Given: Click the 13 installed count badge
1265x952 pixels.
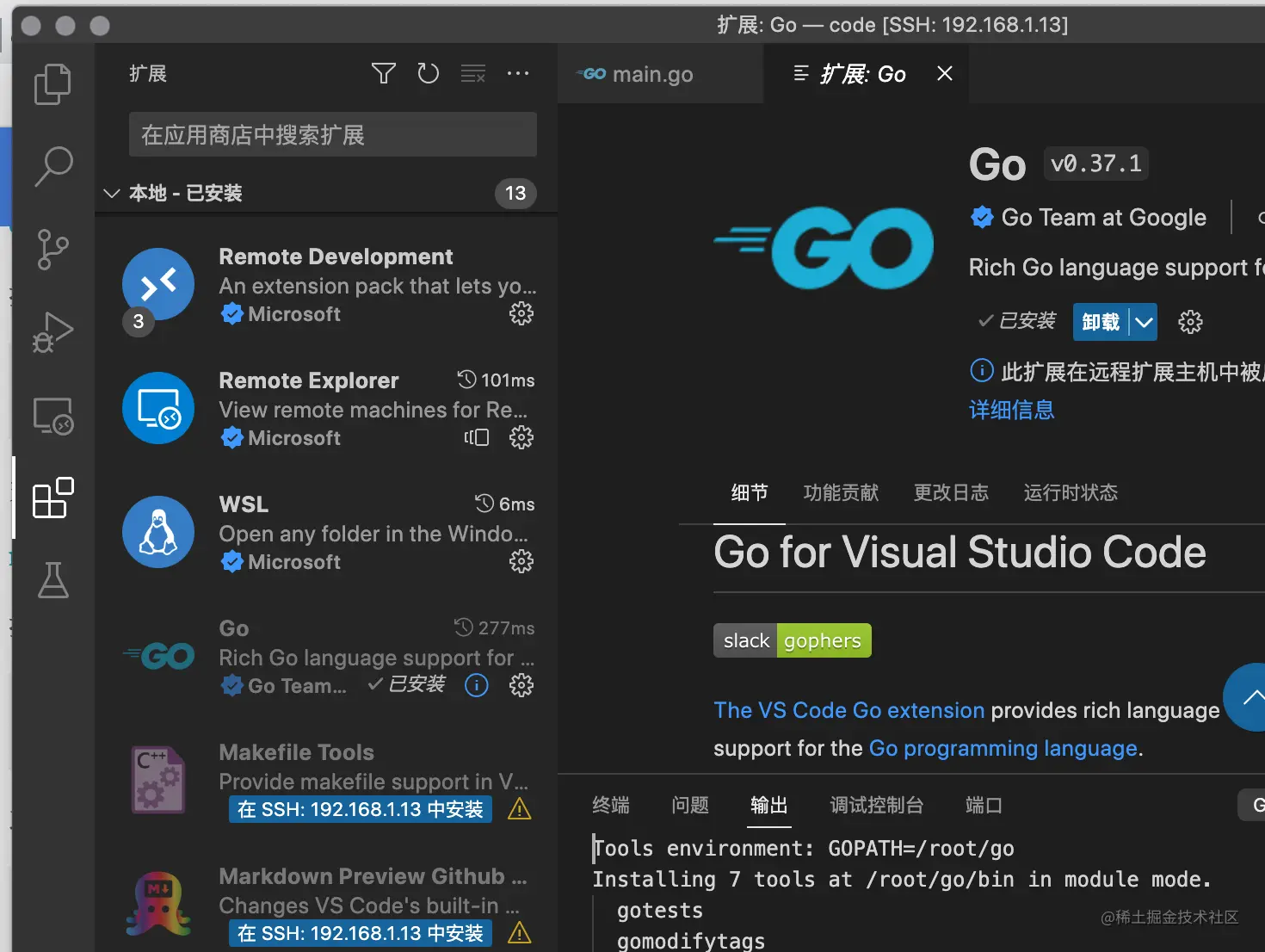Looking at the screenshot, I should (x=515, y=193).
